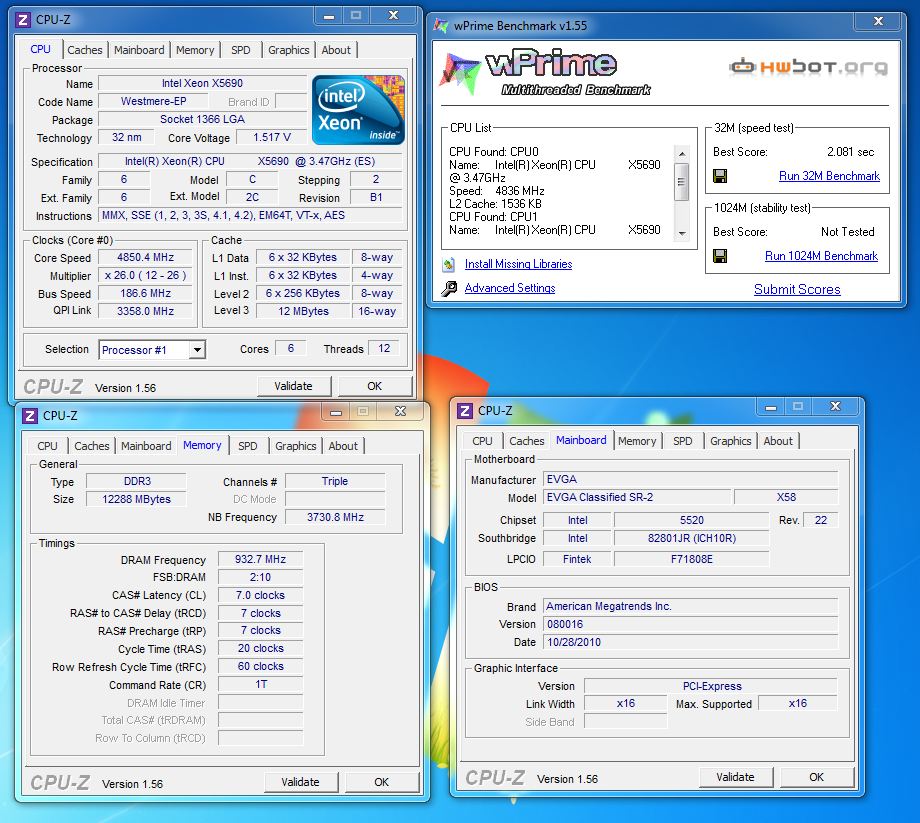Viewport: 920px width, 823px height.
Task: Open Caches tab in the Mainboard CPU-Z window
Action: click(x=526, y=441)
